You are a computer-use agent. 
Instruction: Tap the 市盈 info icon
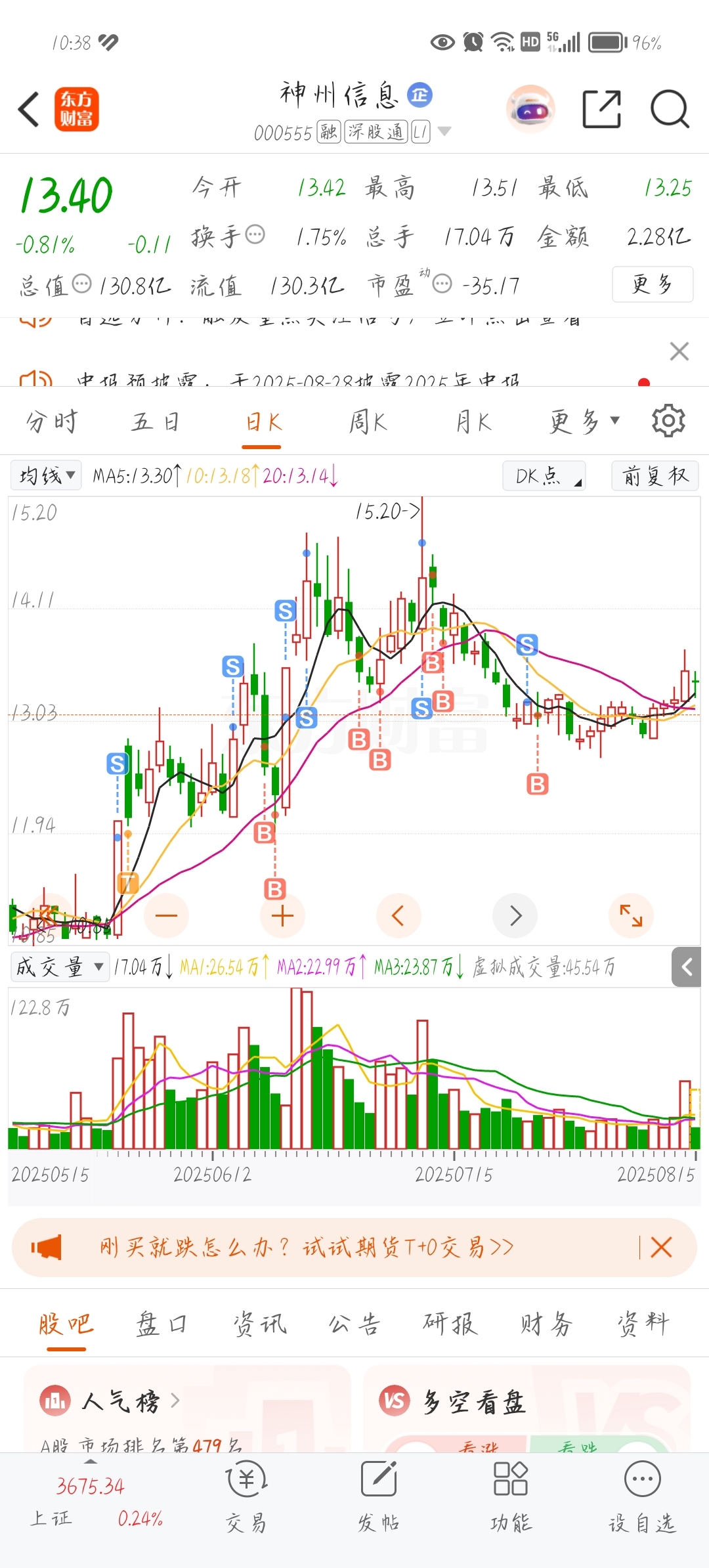[442, 284]
